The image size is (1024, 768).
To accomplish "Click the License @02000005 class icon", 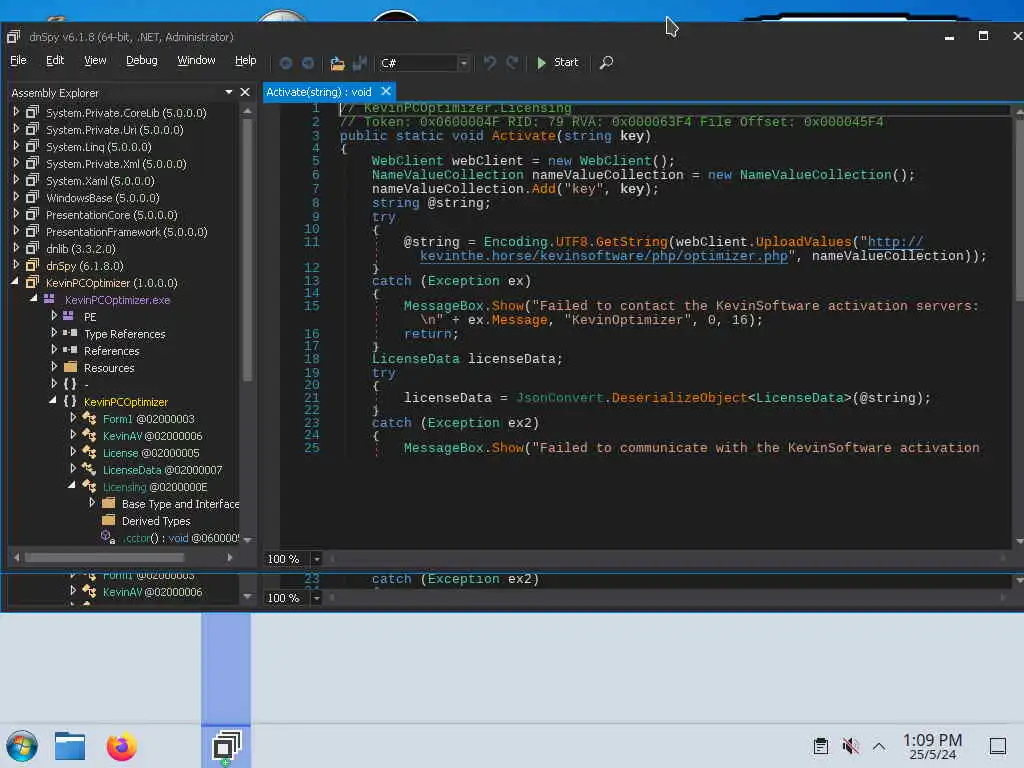I will coord(89,452).
